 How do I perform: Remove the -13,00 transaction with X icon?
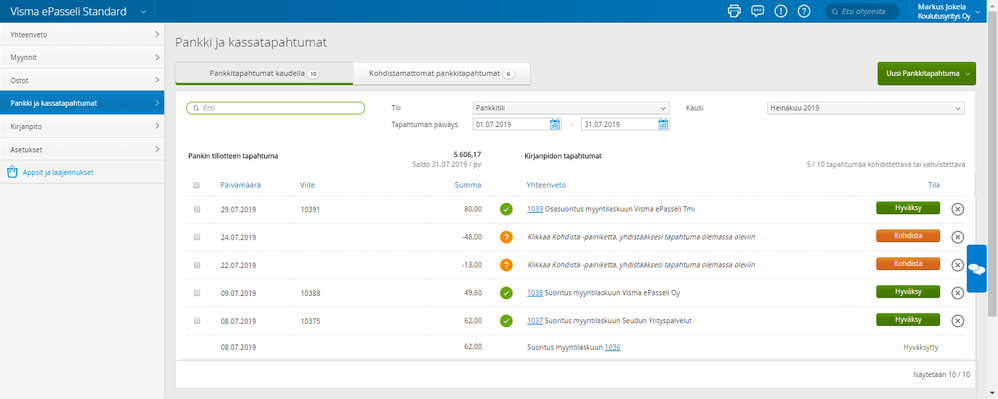[x=957, y=265]
